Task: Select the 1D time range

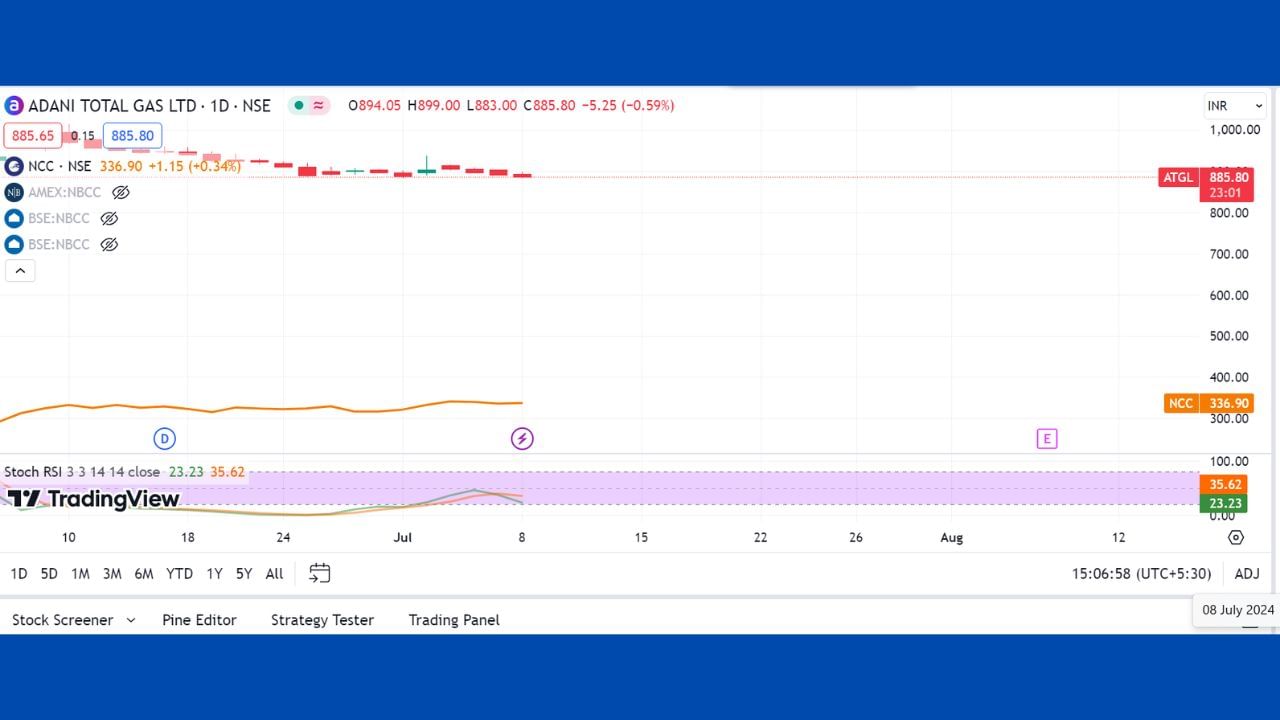Action: [x=19, y=573]
